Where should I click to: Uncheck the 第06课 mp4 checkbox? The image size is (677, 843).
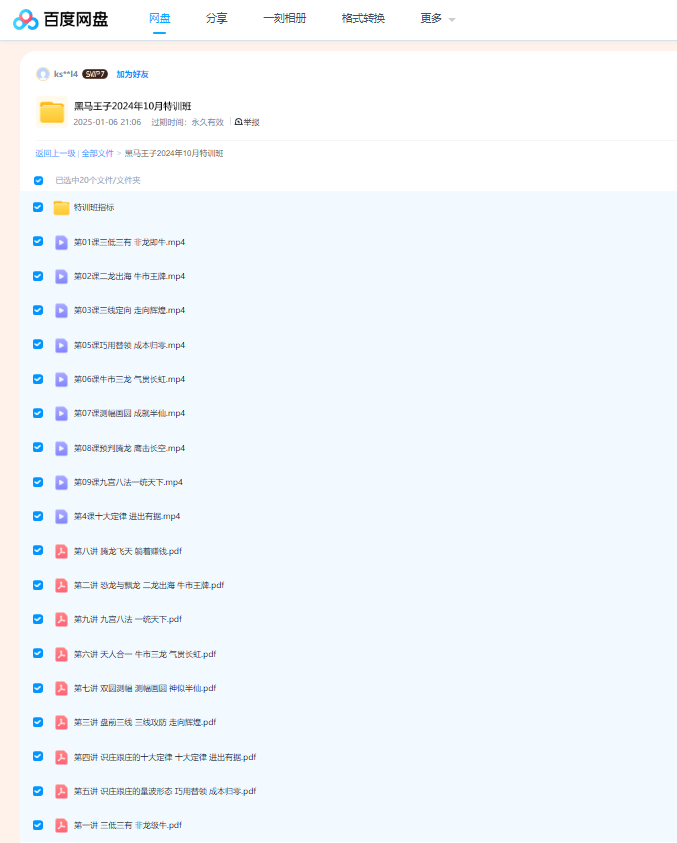(38, 379)
